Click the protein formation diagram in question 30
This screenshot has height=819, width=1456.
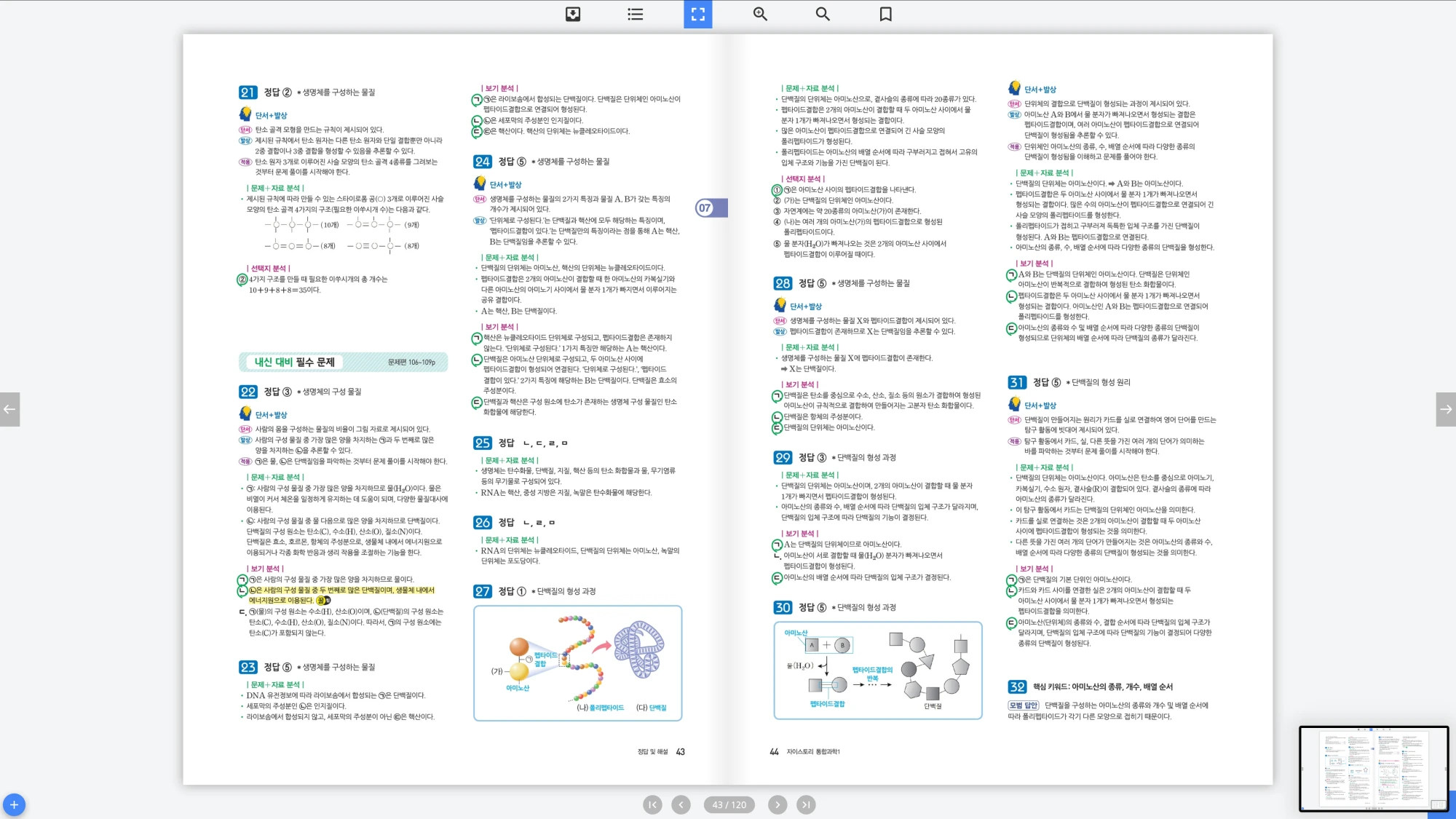[x=877, y=670]
